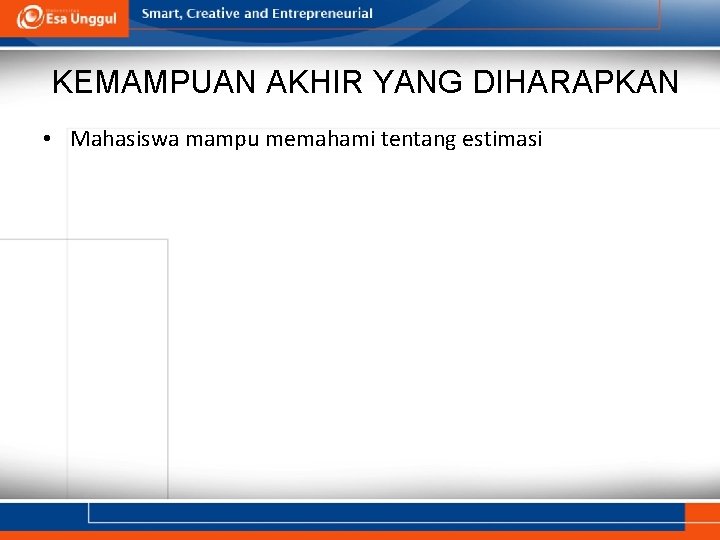Viewport: 720px width, 540px height.
Task: Click the 'KEMAMPUAN AKHIR YANG DIHARAPKAN' slide title
Action: 366,82
